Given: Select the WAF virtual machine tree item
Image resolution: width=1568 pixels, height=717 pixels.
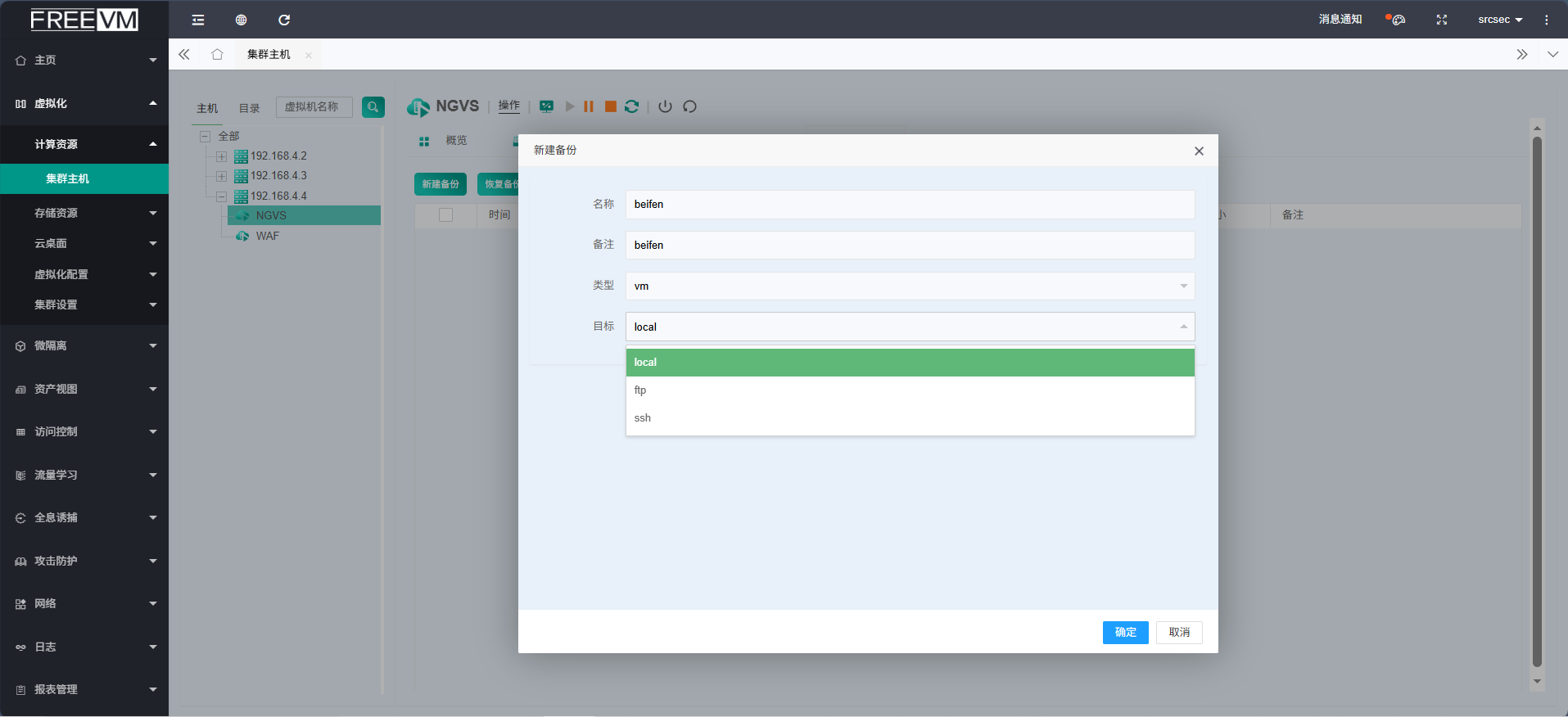Looking at the screenshot, I should [267, 237].
